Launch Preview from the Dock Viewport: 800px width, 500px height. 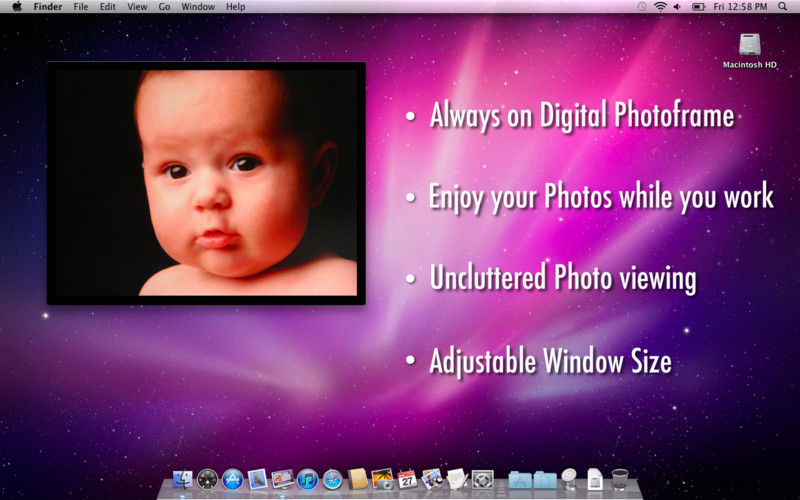[432, 480]
